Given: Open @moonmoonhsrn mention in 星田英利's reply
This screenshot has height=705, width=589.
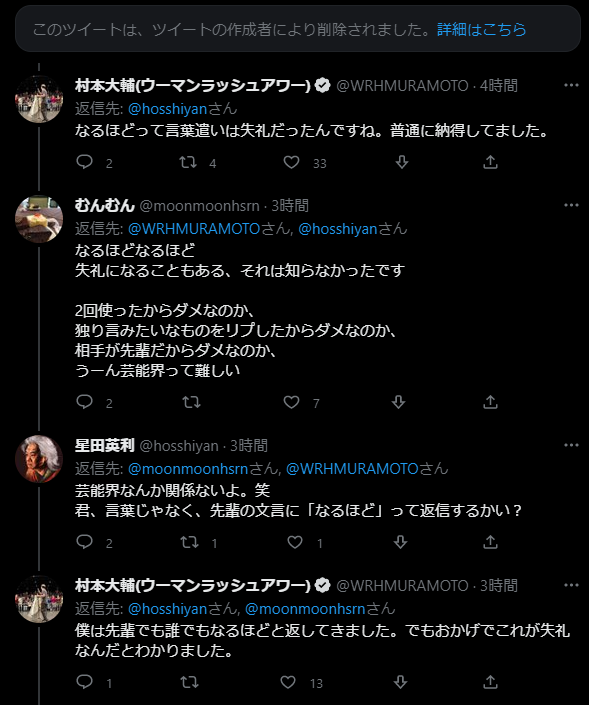Looking at the screenshot, I should (x=188, y=469).
